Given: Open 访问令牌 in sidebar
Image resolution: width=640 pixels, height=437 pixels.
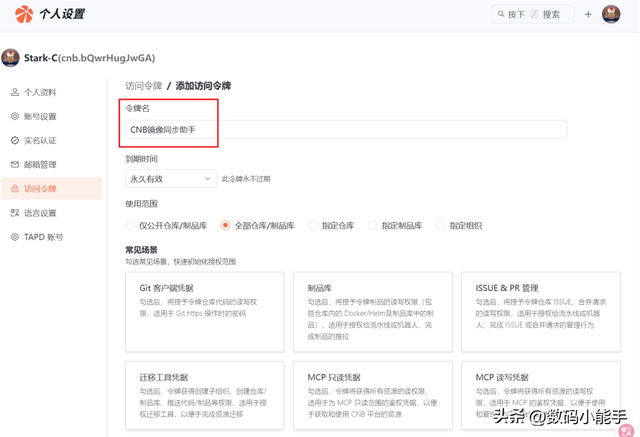Looking at the screenshot, I should [51, 189].
